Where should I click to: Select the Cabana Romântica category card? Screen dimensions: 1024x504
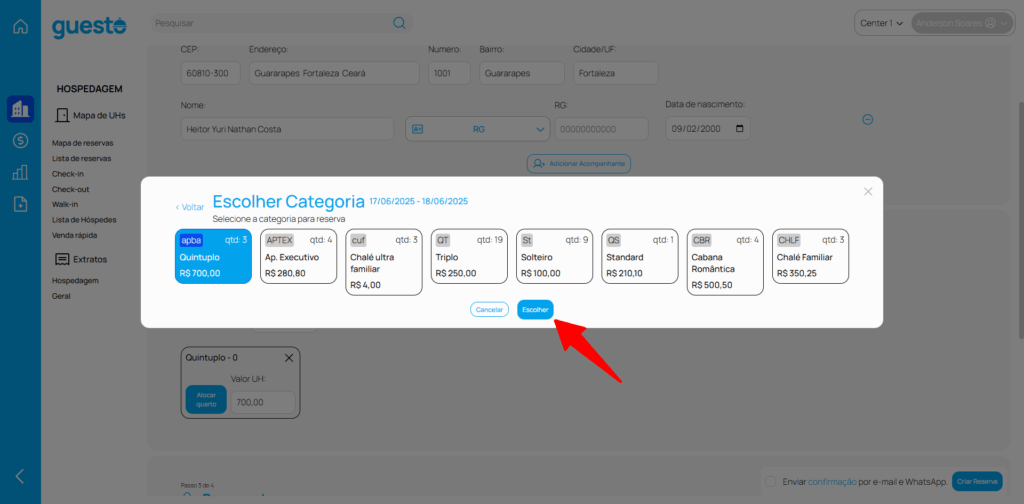point(725,262)
